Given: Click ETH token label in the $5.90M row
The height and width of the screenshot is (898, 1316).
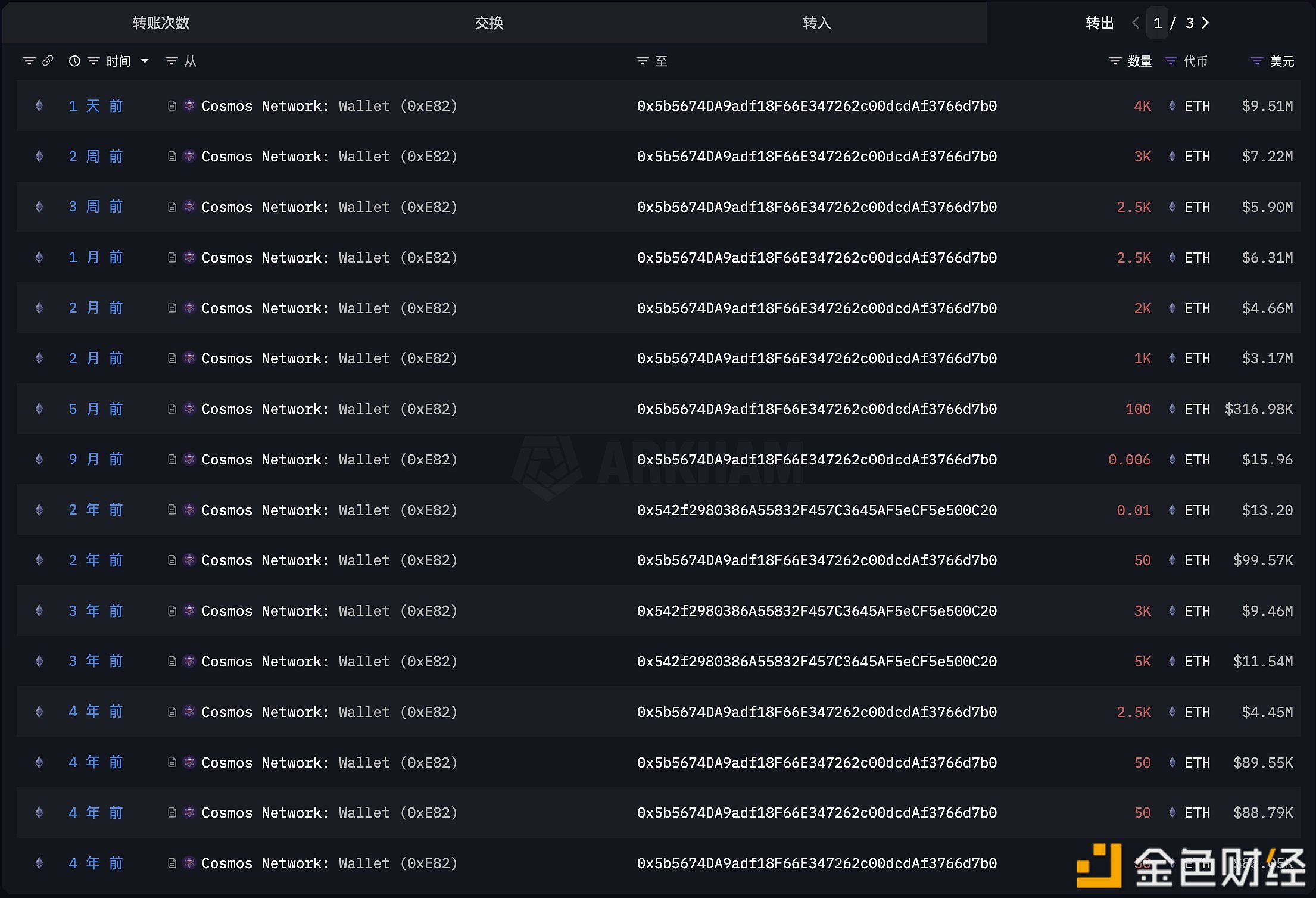Looking at the screenshot, I should click(x=1197, y=207).
